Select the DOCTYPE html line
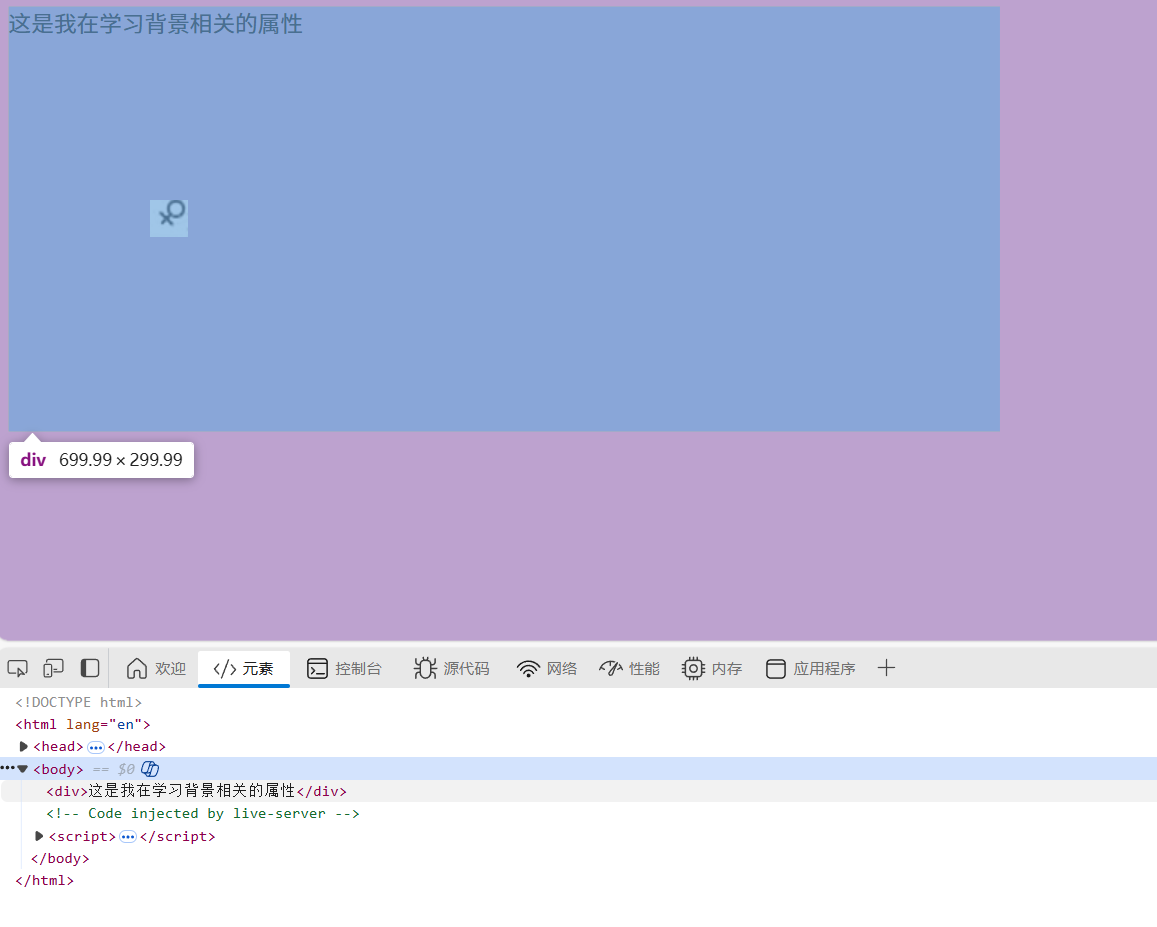The height and width of the screenshot is (927, 1157). pos(78,703)
